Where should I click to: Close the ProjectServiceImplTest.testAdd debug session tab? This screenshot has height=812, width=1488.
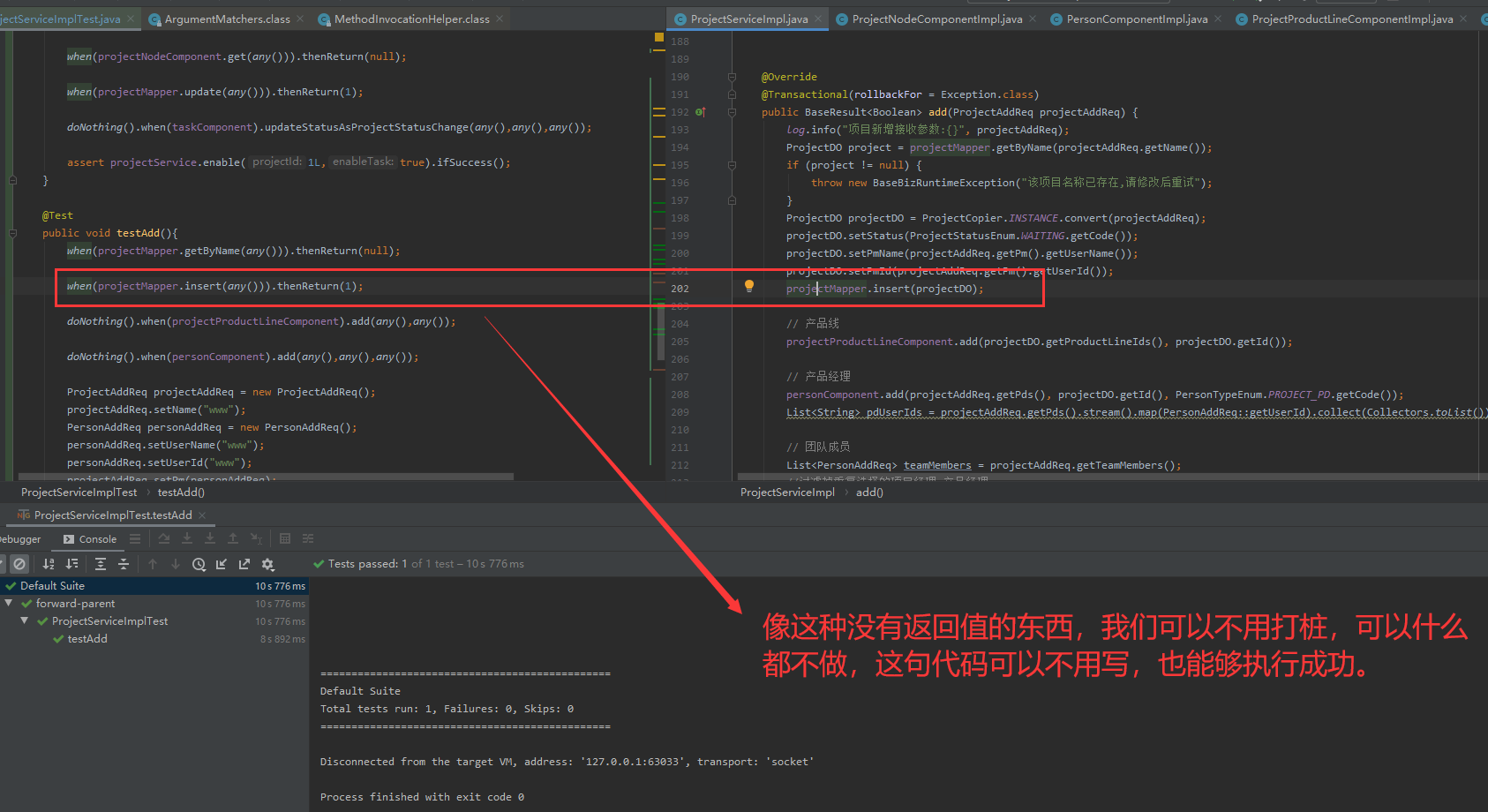pyautogui.click(x=202, y=515)
